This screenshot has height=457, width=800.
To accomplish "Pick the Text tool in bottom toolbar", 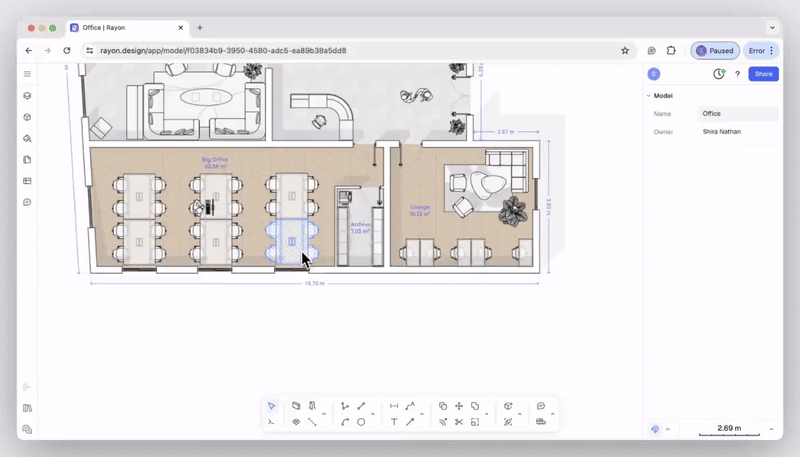I will pyautogui.click(x=394, y=422).
